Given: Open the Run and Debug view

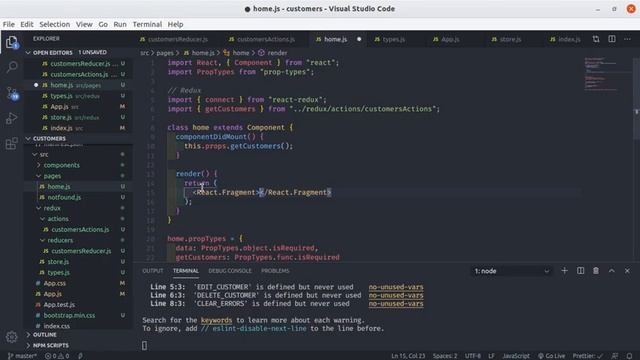Looking at the screenshot, I should [x=11, y=118].
